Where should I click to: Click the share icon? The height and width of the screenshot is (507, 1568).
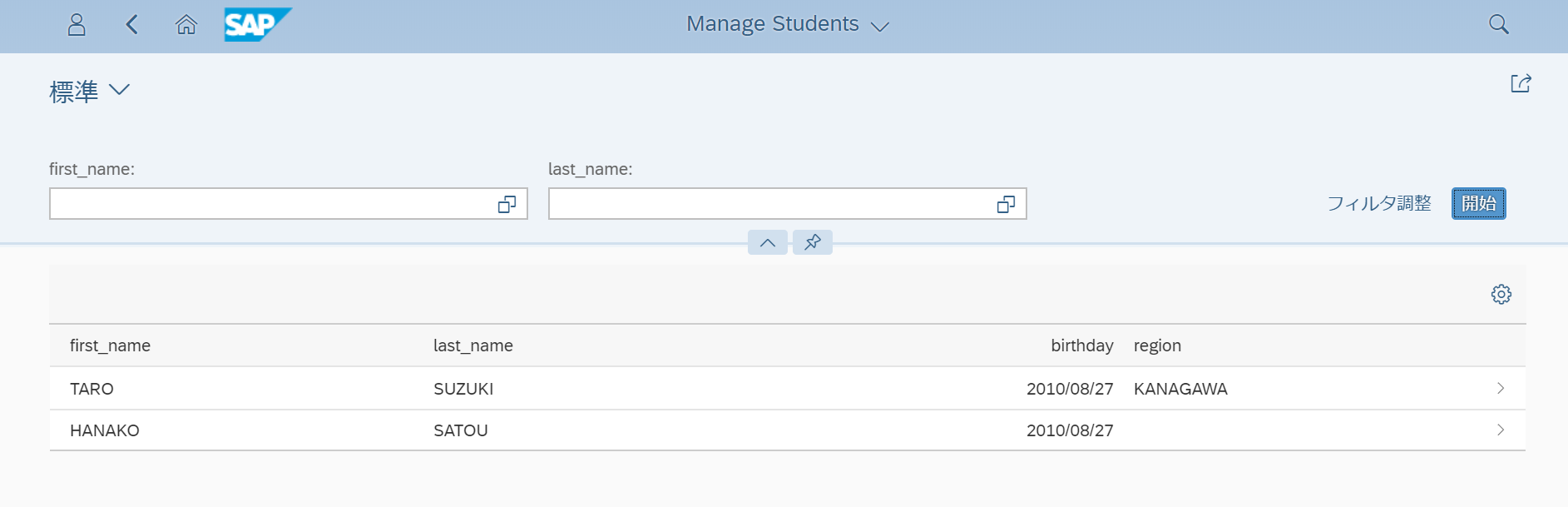point(1521,83)
